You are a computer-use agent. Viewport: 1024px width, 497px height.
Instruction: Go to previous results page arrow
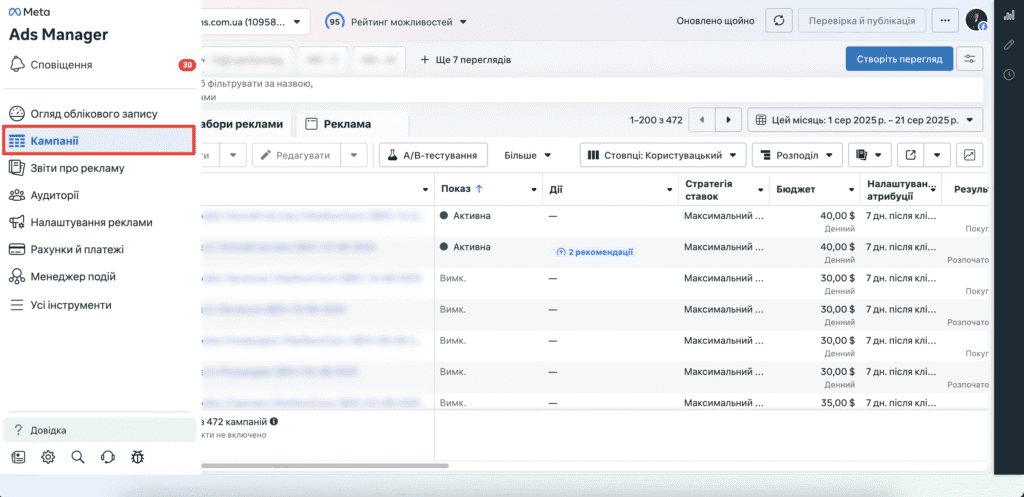point(702,120)
